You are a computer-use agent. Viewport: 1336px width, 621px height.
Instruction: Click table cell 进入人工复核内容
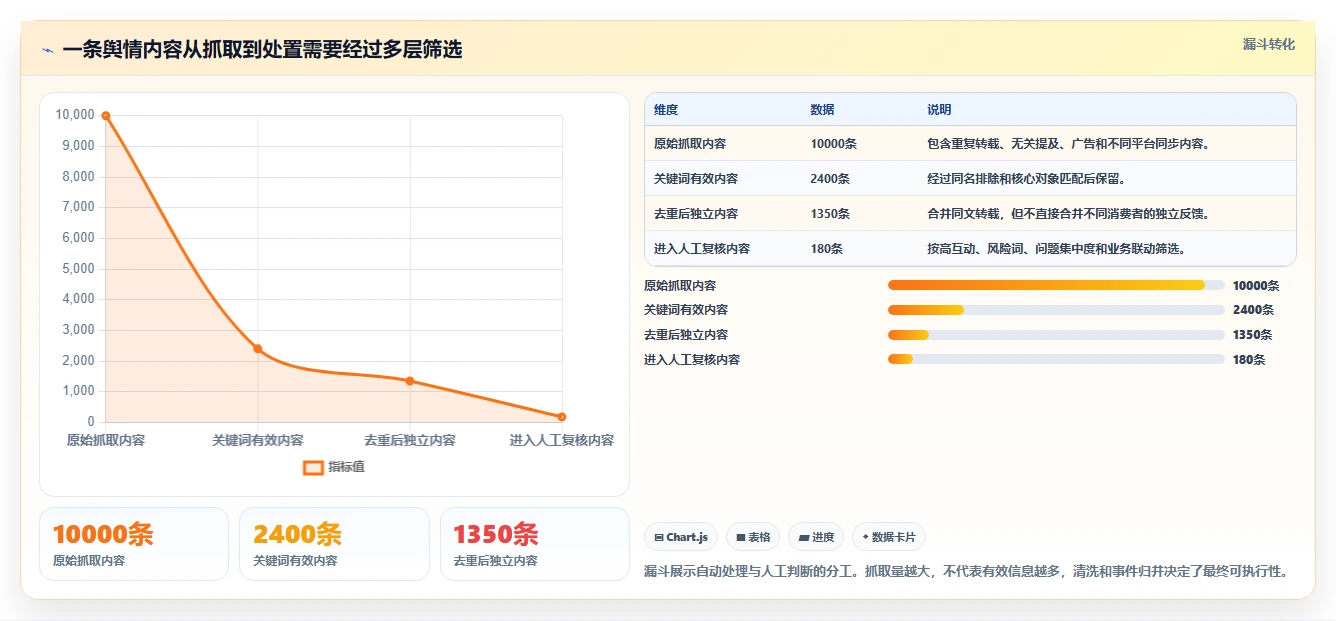click(702, 249)
